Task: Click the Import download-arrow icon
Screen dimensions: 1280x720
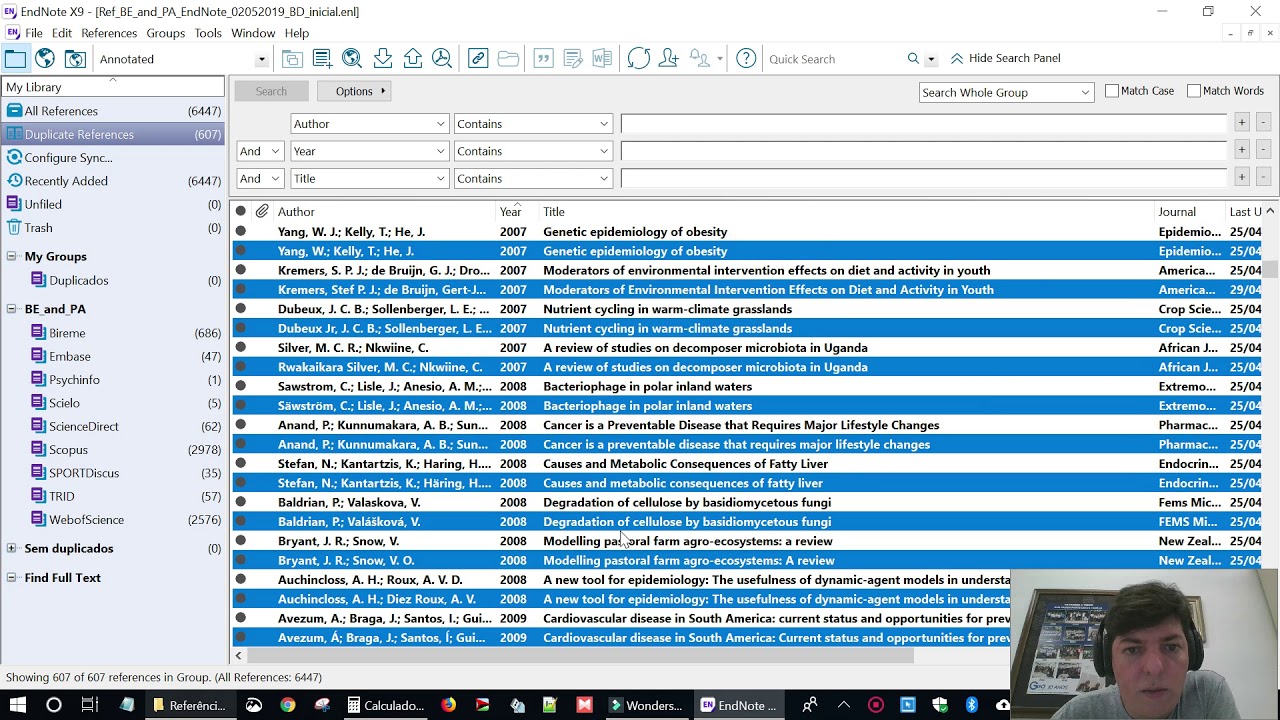Action: pos(382,59)
